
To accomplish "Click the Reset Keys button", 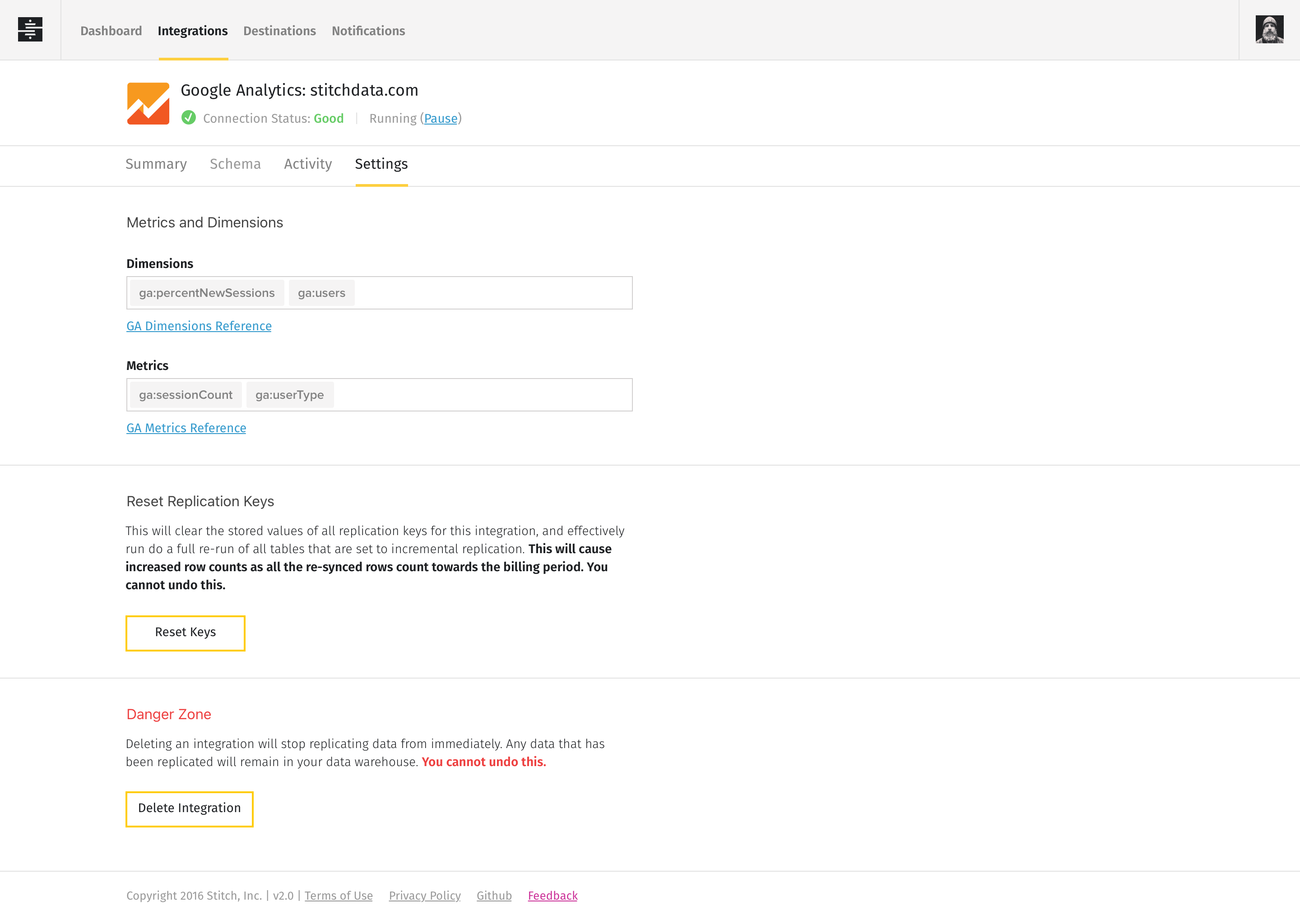I will 186,633.
